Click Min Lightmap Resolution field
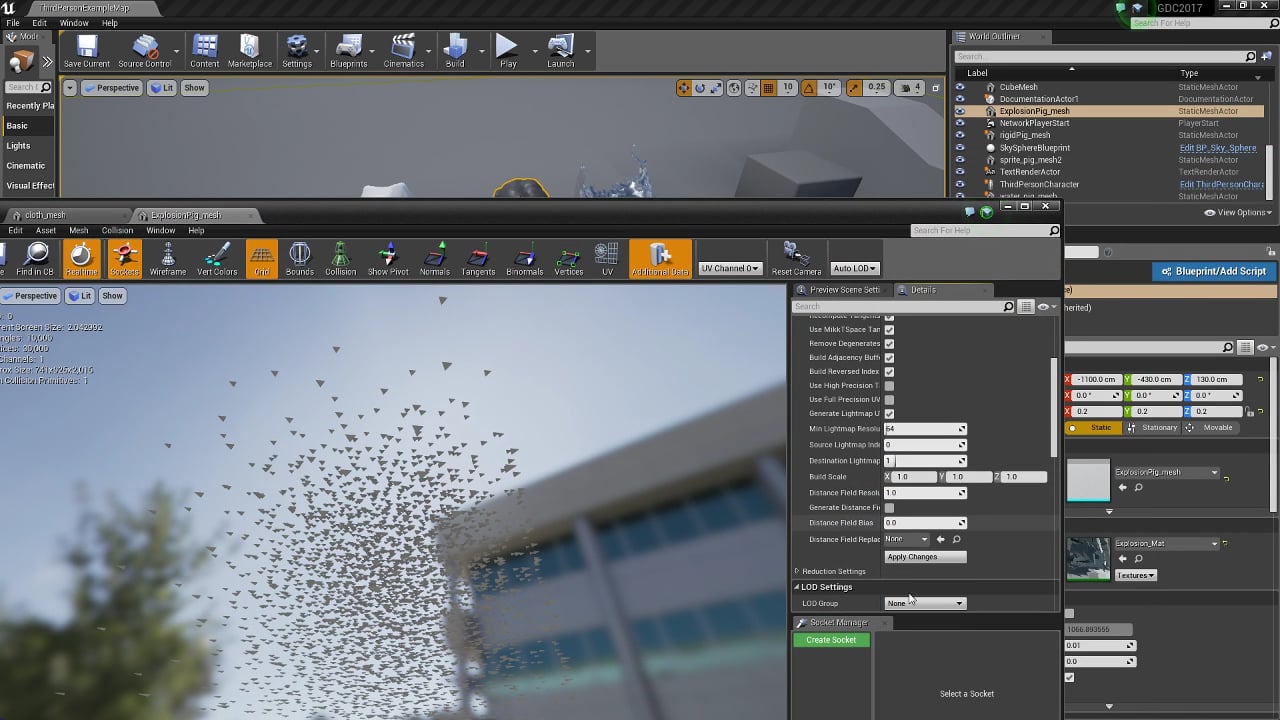 925,429
